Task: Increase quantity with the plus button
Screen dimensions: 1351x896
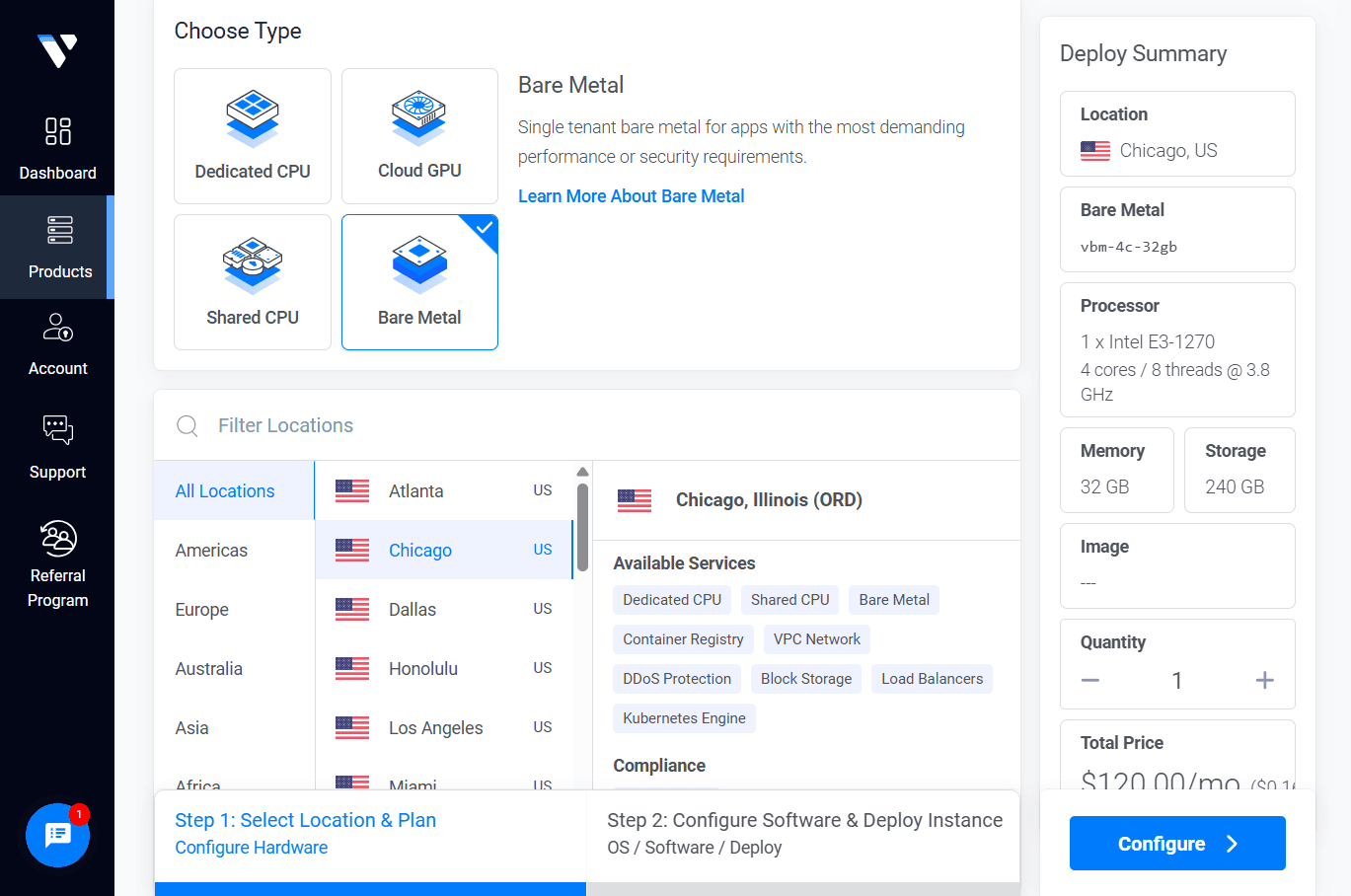Action: (1264, 680)
